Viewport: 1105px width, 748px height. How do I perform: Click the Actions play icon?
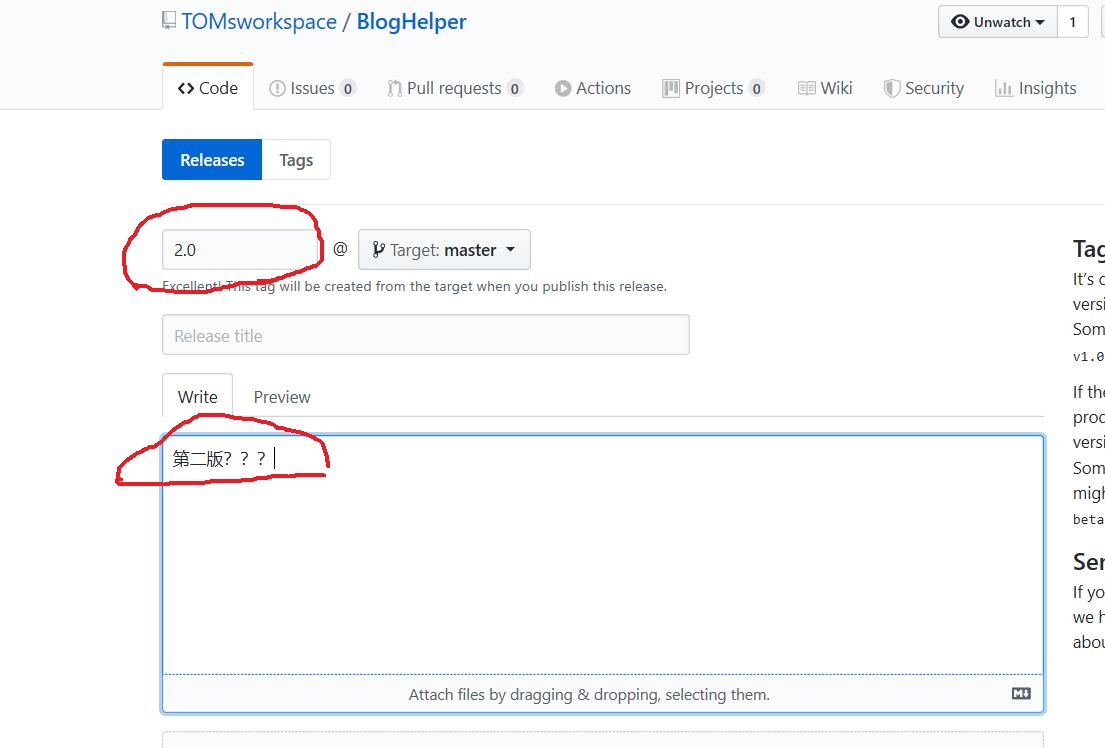[x=565, y=88]
